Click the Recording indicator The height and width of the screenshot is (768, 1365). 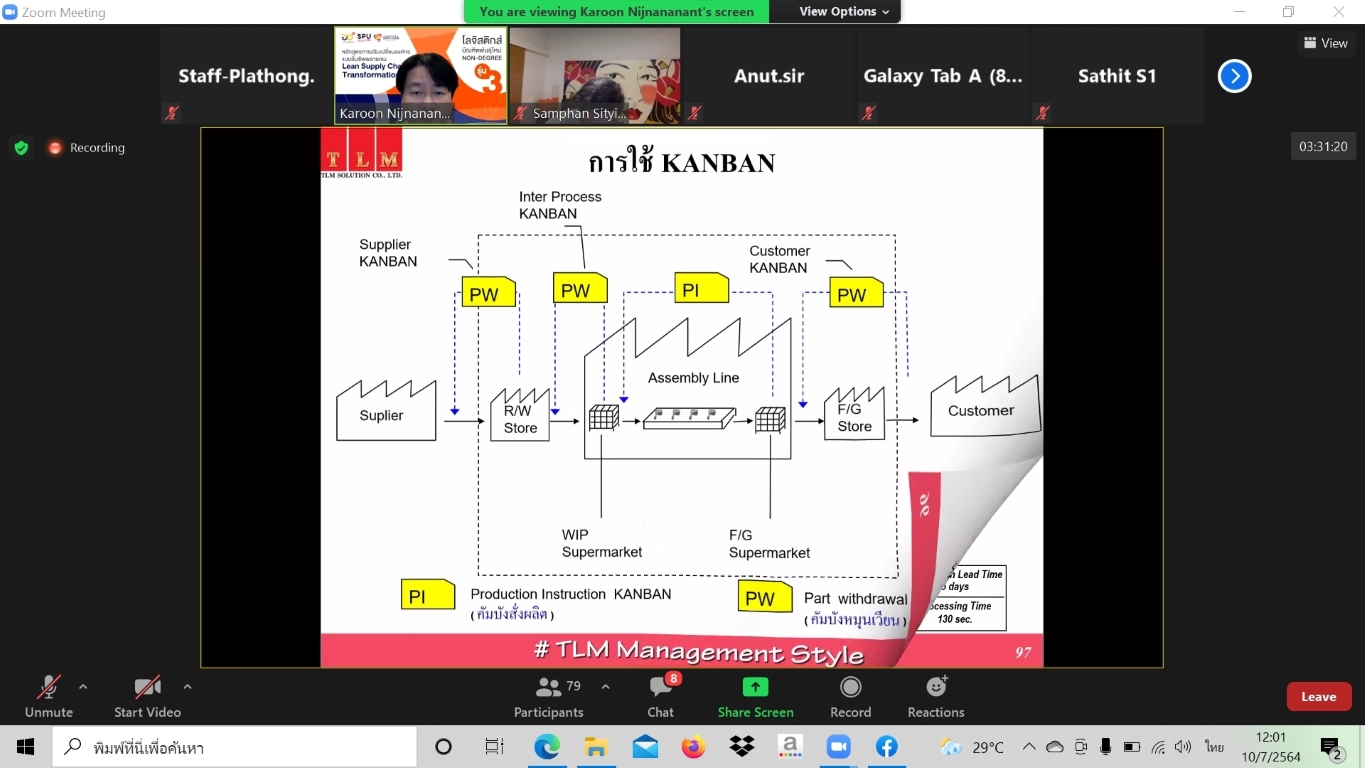tap(87, 148)
